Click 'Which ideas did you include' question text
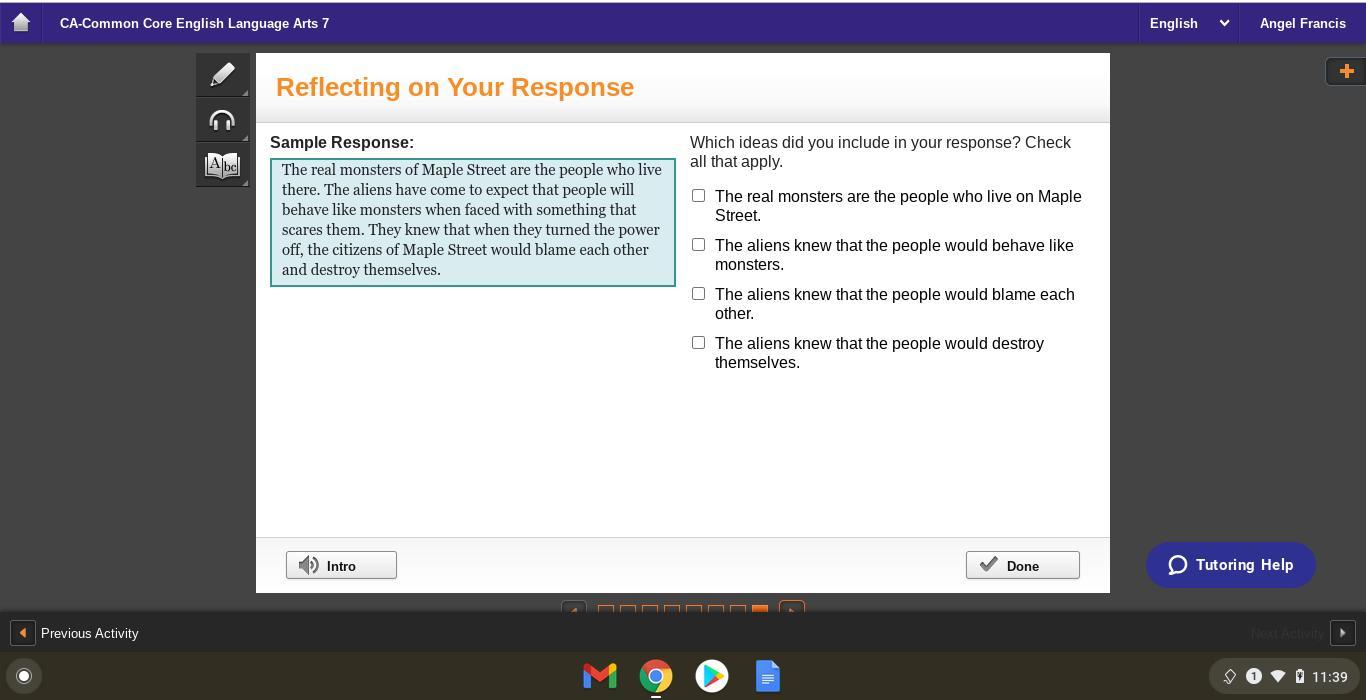 (x=880, y=152)
